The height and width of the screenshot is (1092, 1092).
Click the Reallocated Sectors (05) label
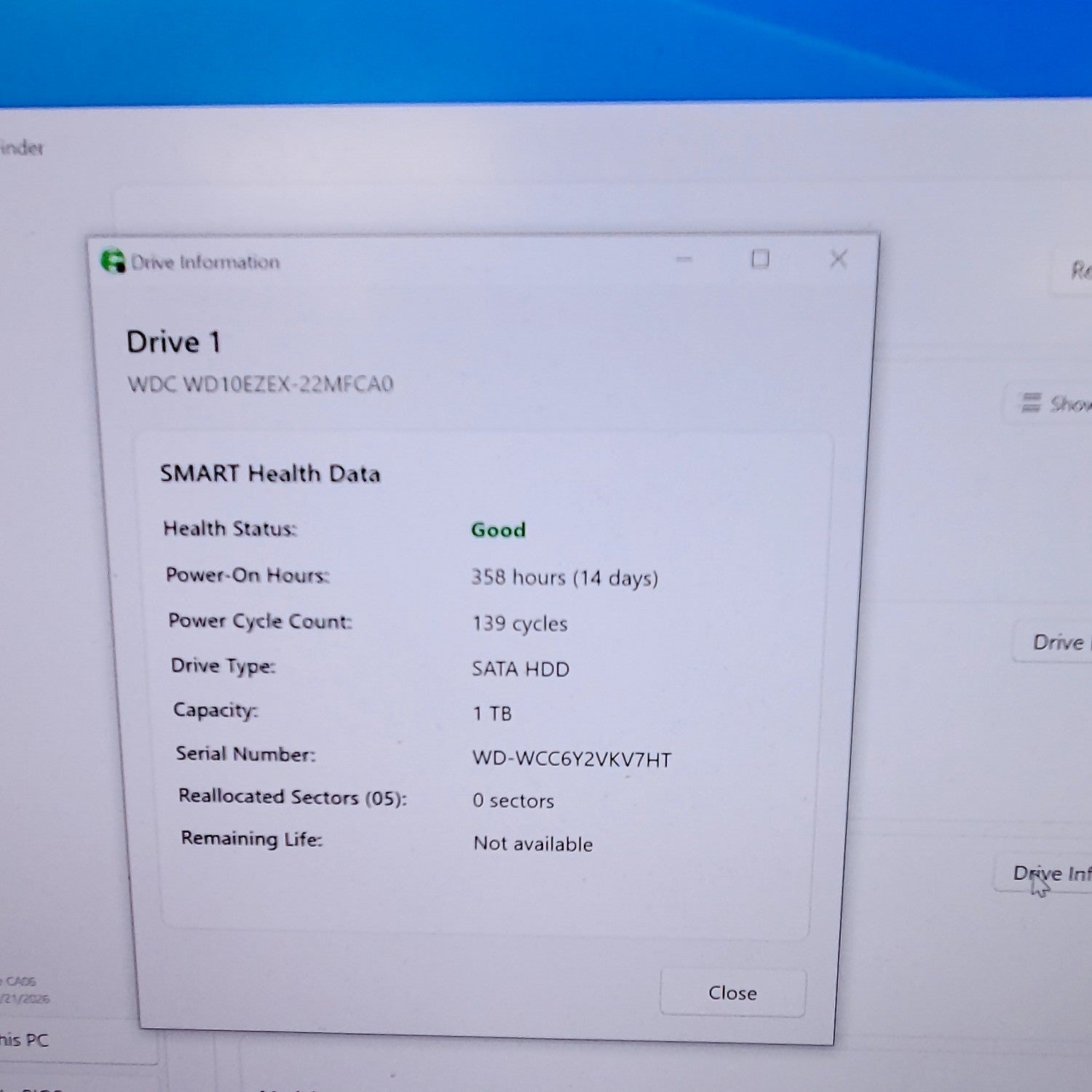(293, 797)
